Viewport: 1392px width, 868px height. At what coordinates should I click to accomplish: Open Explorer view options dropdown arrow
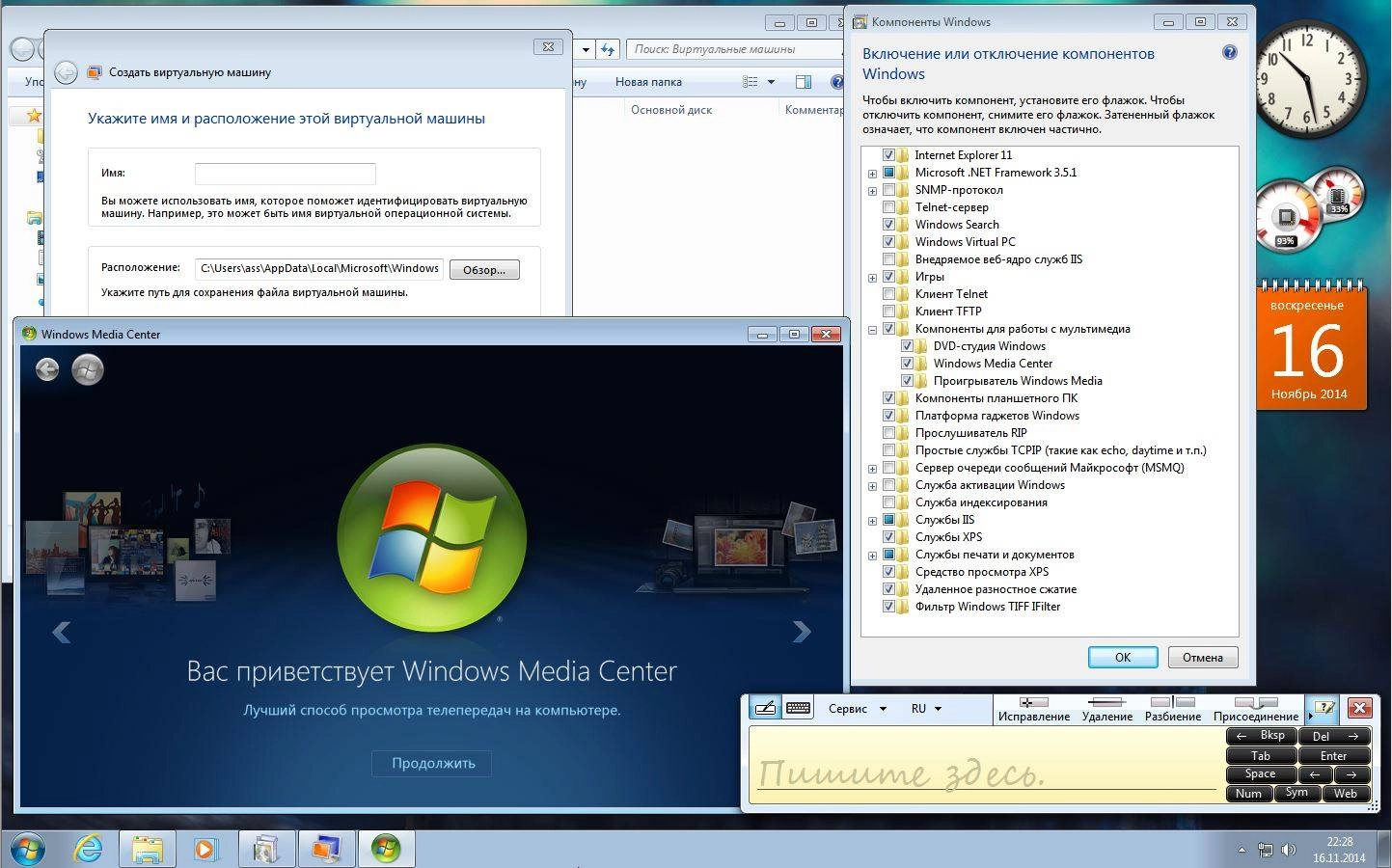pos(771,82)
